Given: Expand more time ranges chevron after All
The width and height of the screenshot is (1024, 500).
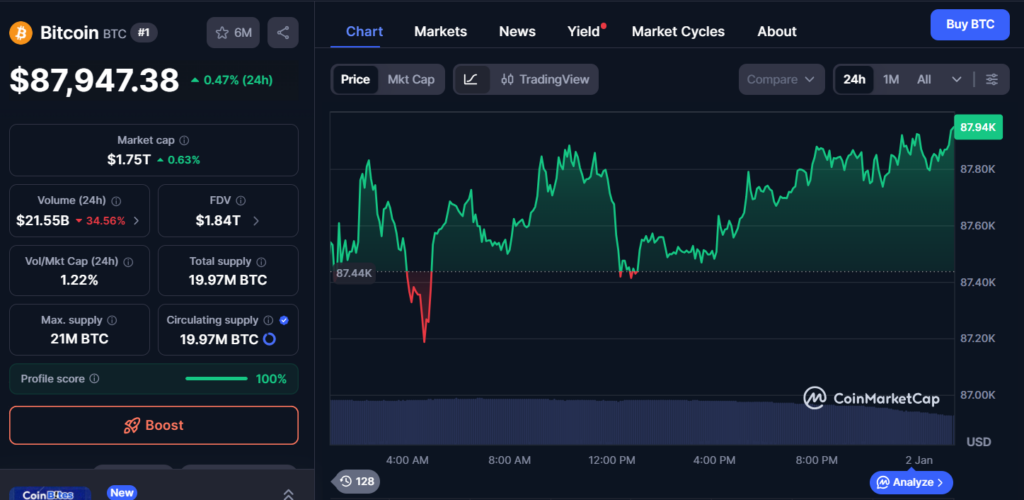Looking at the screenshot, I should click(957, 79).
